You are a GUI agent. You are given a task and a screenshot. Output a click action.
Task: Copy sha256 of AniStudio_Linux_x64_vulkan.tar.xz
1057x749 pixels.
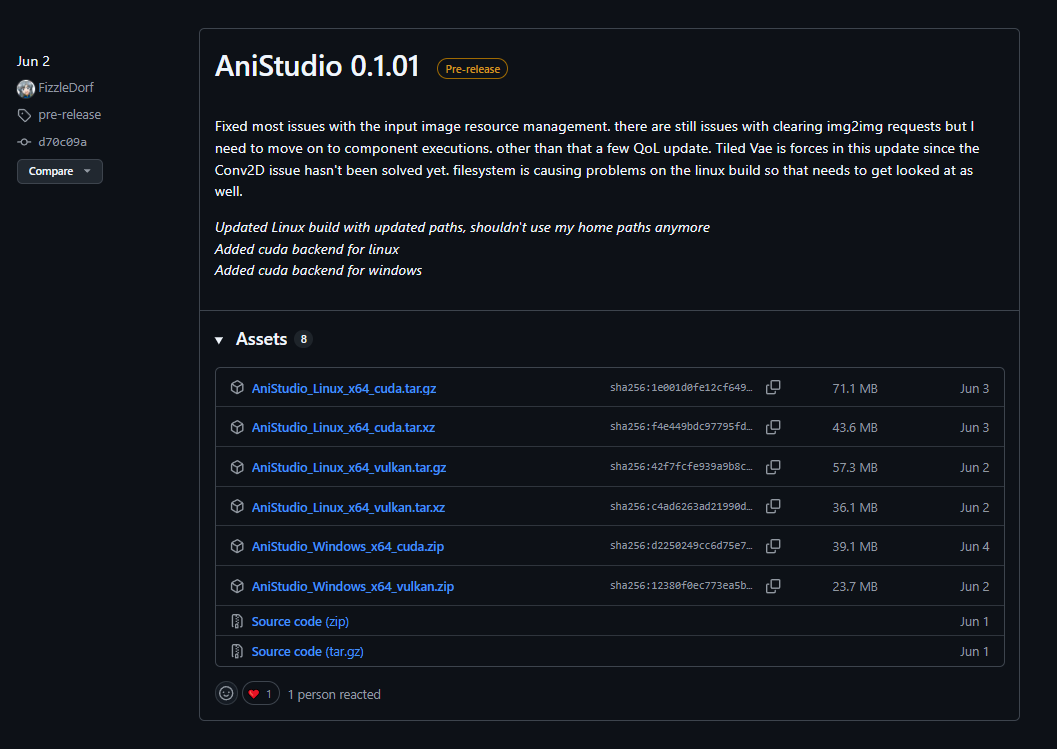773,506
